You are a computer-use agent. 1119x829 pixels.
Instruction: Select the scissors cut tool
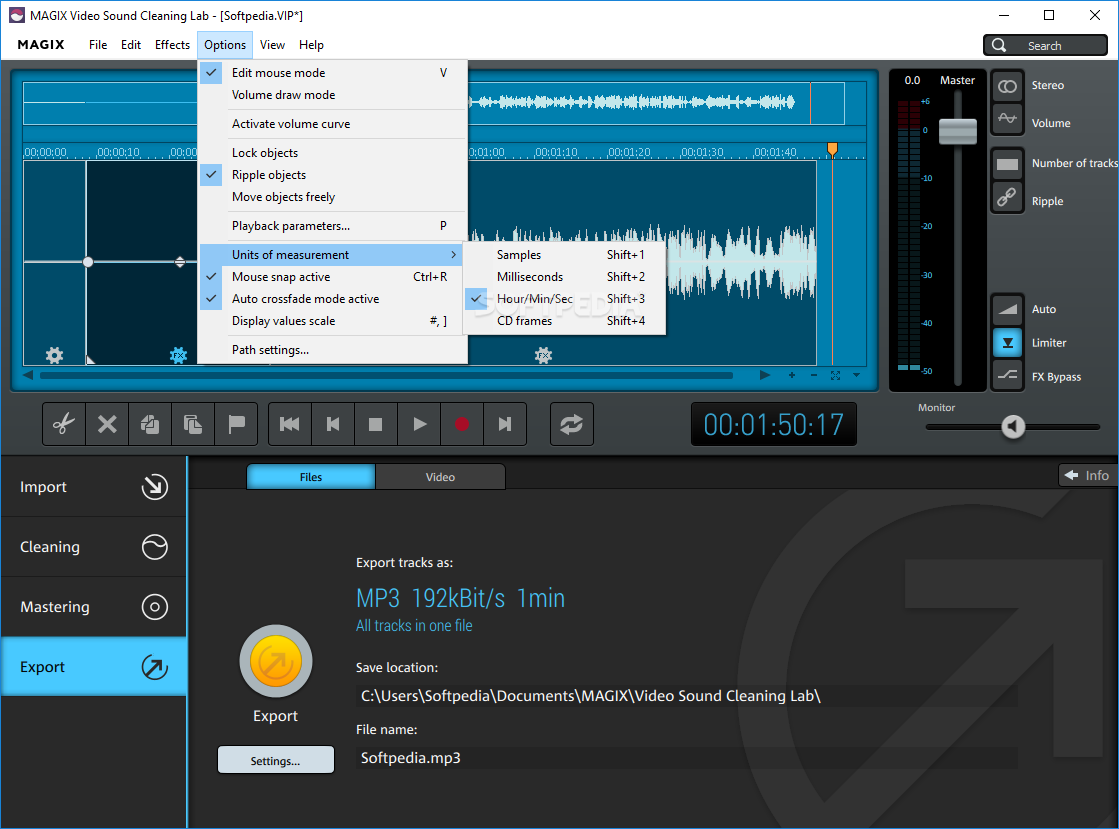(x=64, y=424)
